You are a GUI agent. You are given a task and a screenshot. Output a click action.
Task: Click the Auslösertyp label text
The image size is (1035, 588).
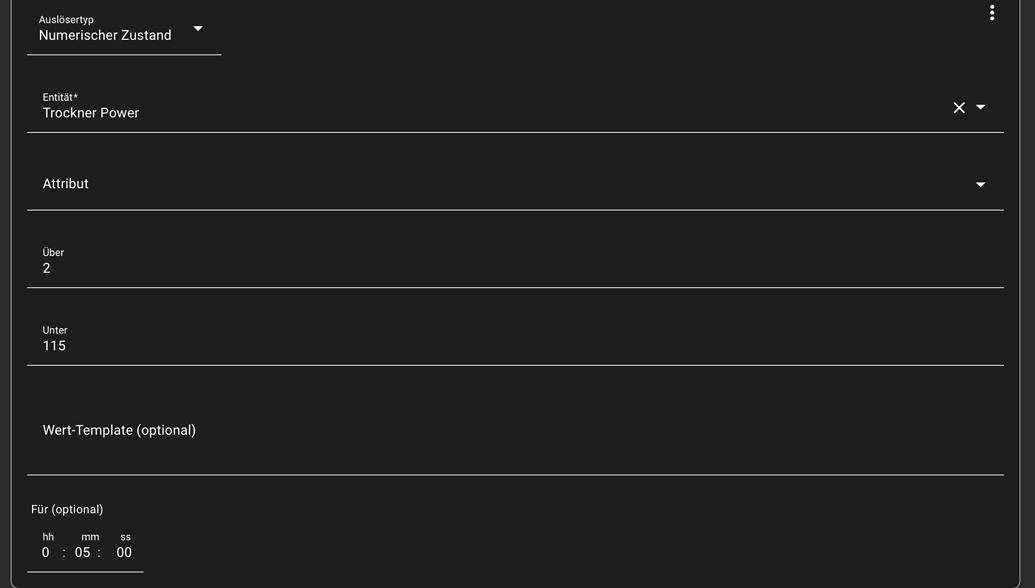[66, 20]
